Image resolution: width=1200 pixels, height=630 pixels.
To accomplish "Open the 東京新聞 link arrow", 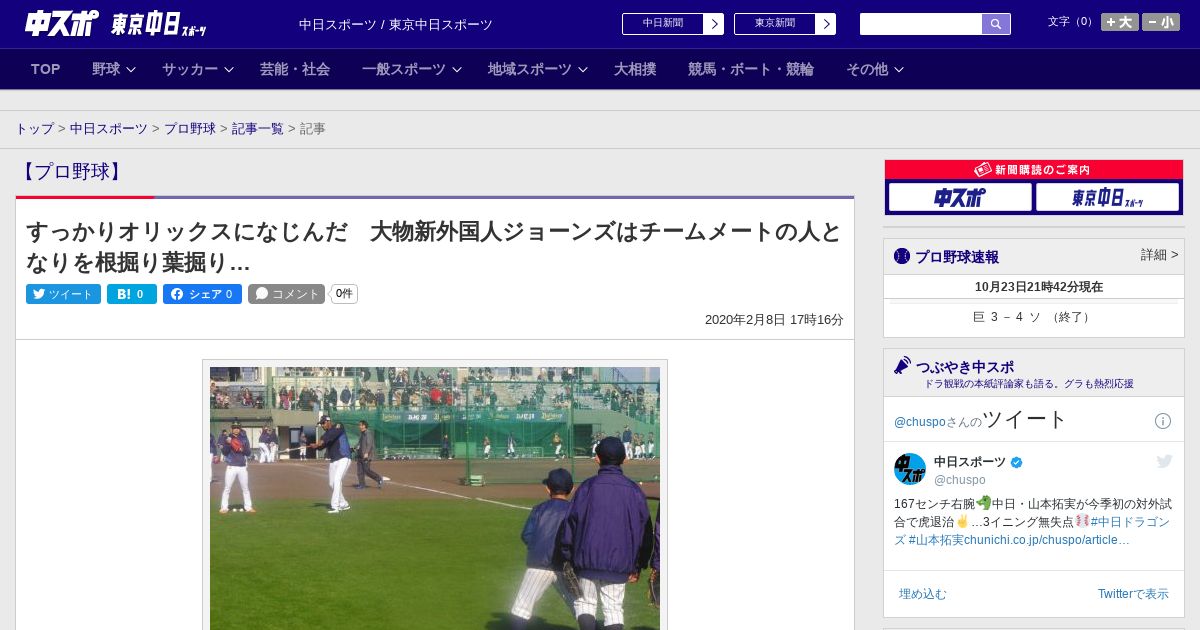I will point(826,24).
